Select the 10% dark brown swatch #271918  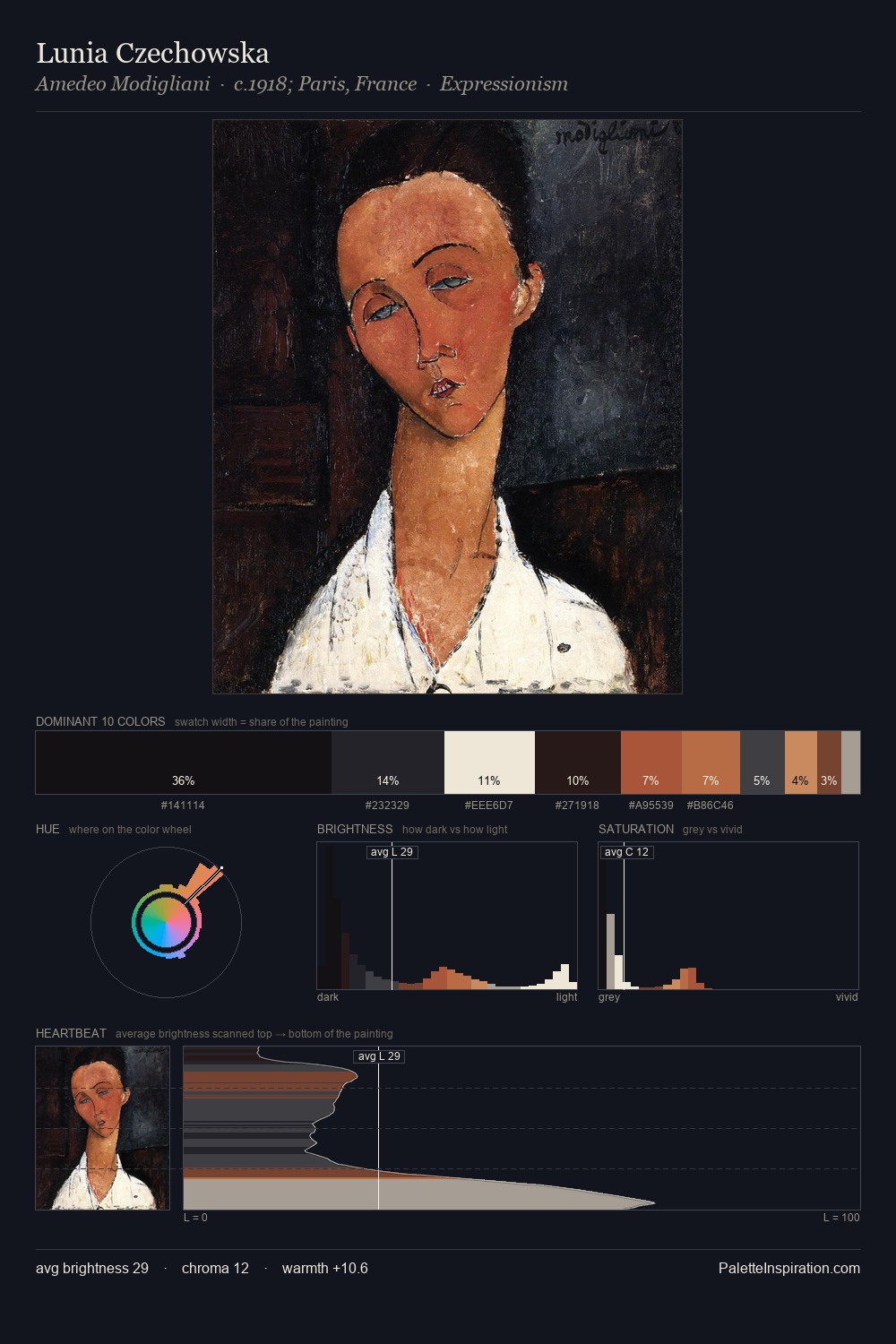(x=578, y=762)
